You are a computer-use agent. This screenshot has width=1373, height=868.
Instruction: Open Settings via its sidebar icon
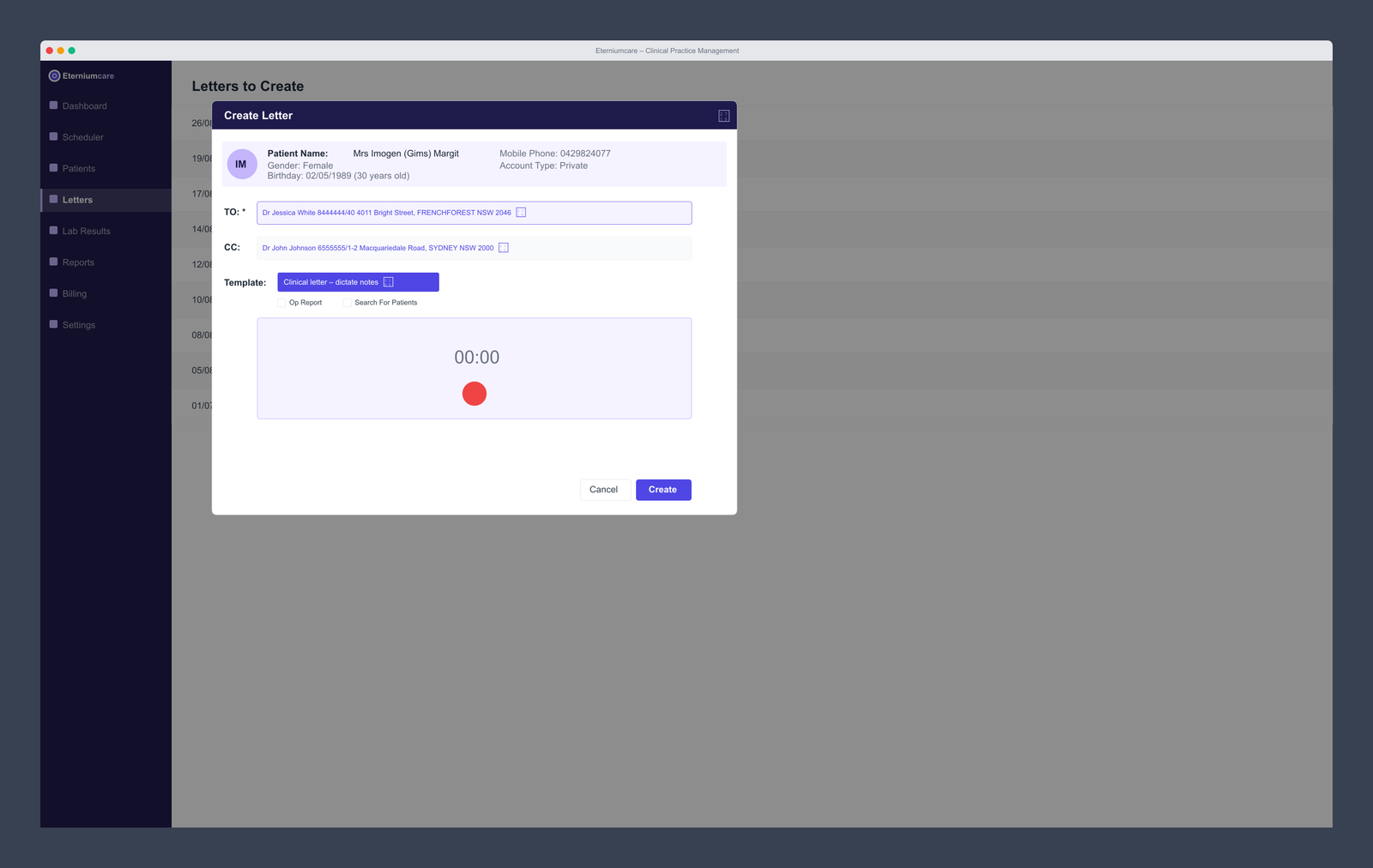(53, 324)
